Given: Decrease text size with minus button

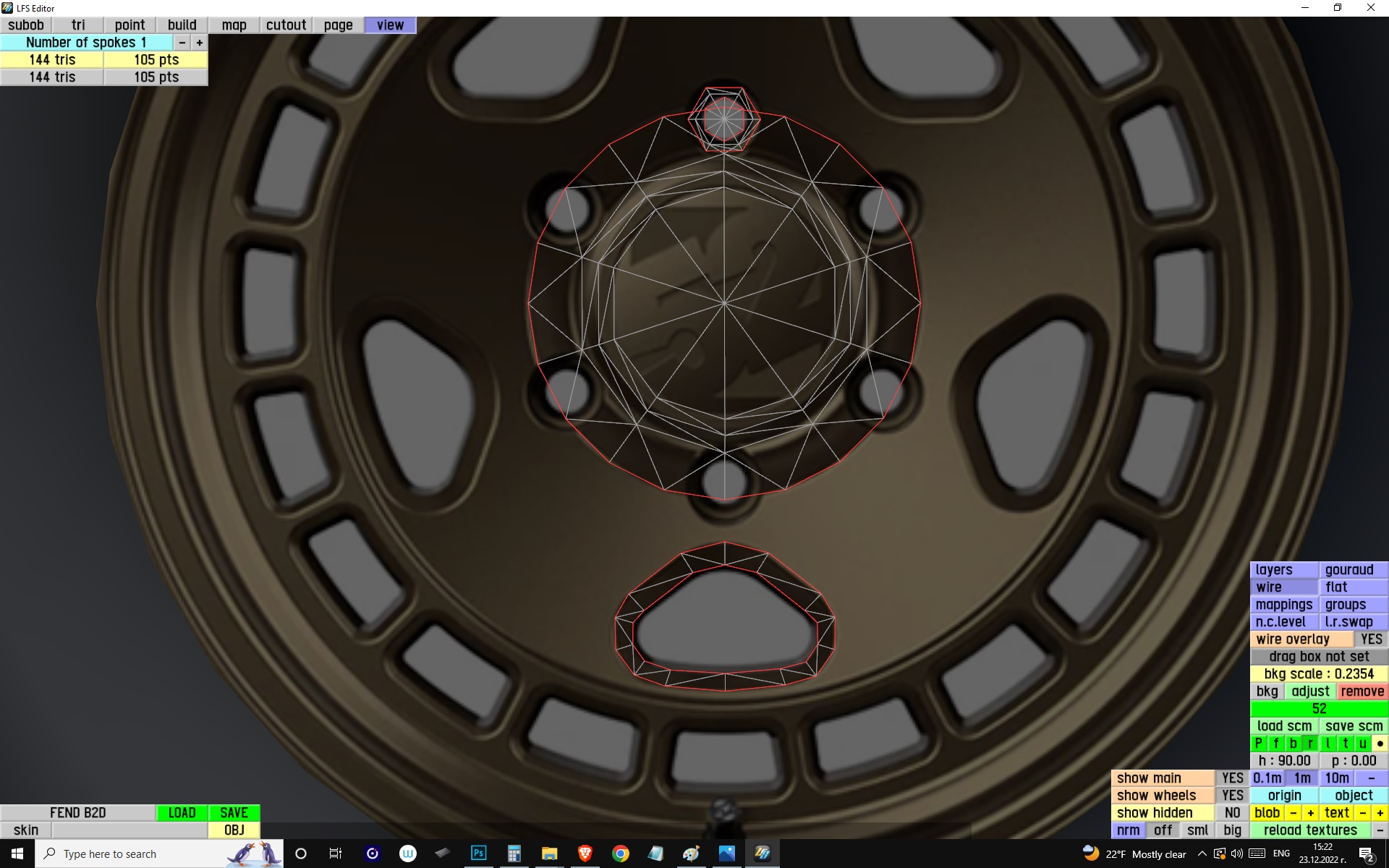Looking at the screenshot, I should (1363, 813).
